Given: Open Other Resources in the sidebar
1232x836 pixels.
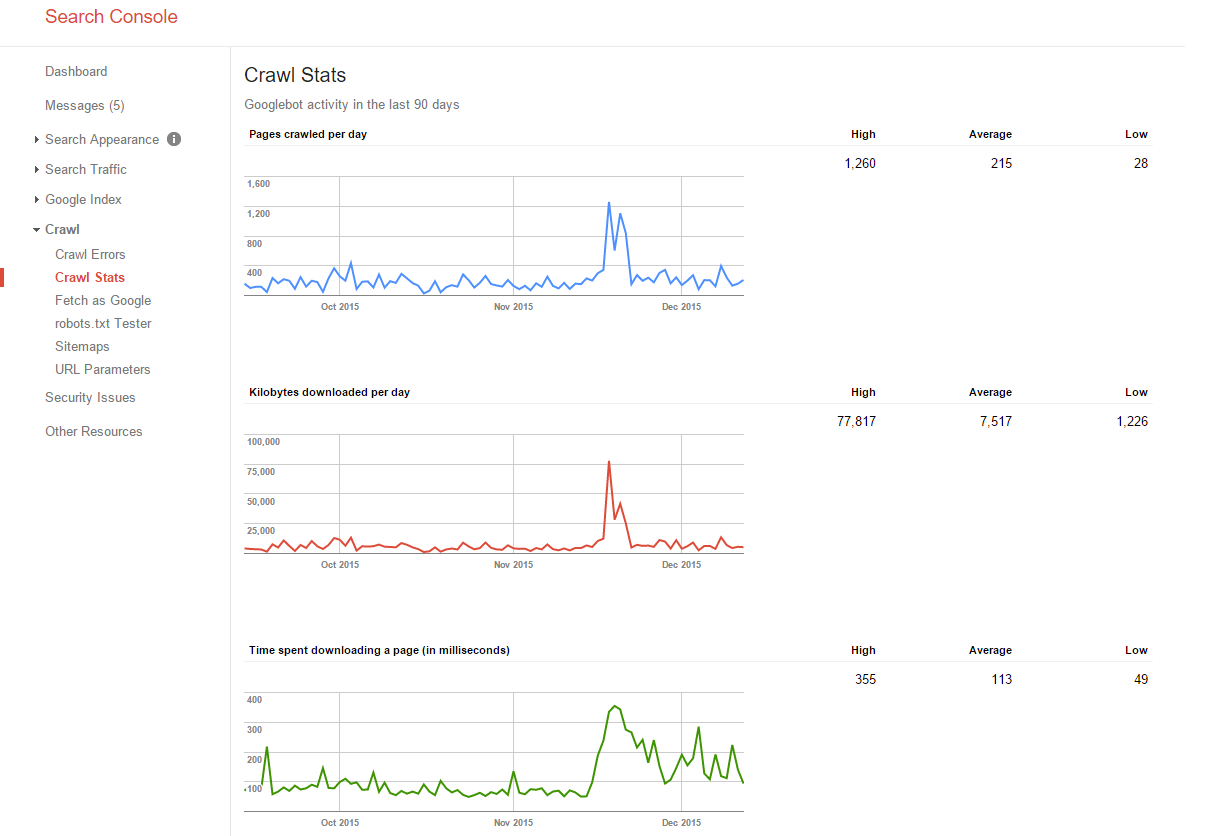Looking at the screenshot, I should 94,432.
